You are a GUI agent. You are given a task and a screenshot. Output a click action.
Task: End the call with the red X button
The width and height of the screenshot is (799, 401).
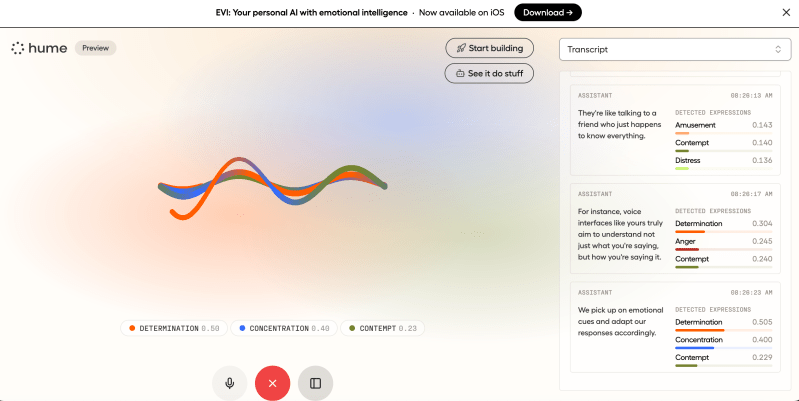(273, 383)
